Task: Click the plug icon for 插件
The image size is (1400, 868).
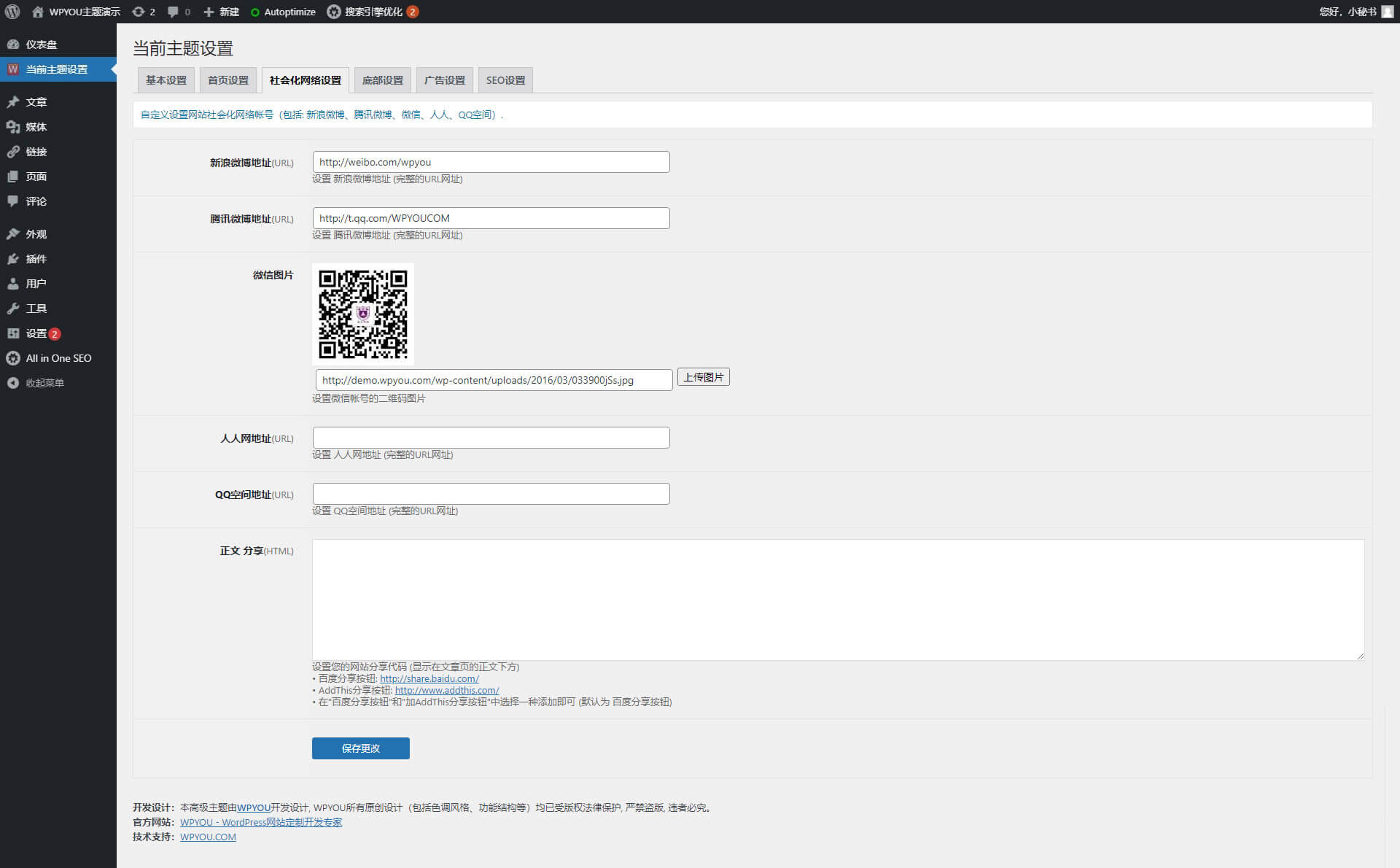Action: (x=13, y=259)
